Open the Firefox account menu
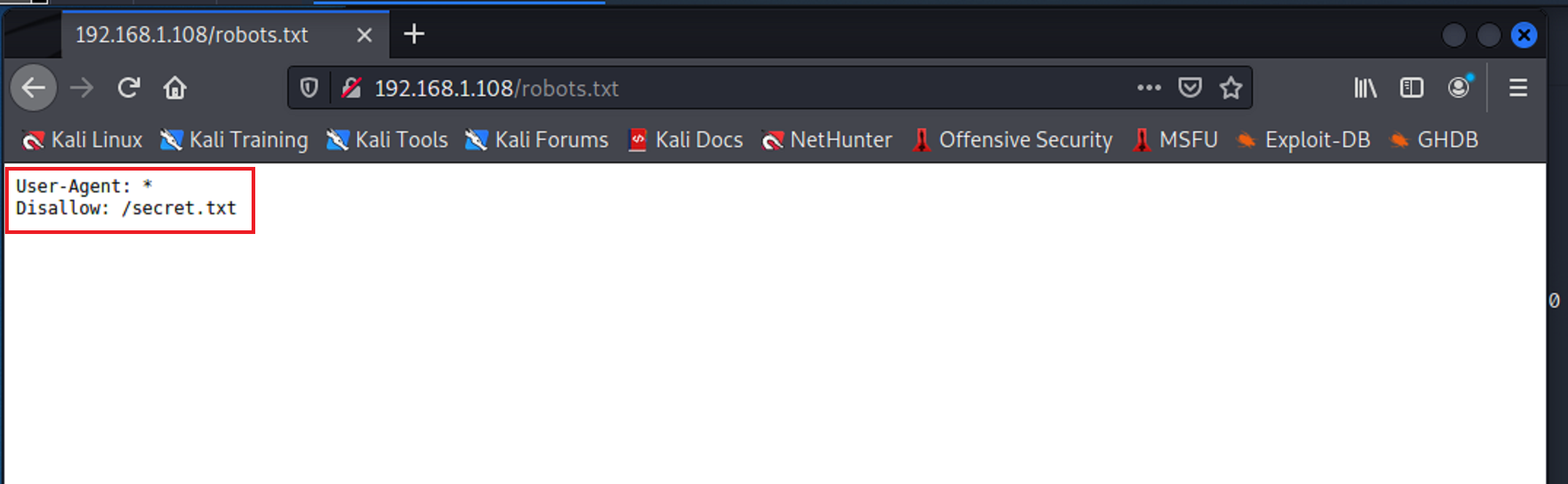 click(x=1459, y=88)
